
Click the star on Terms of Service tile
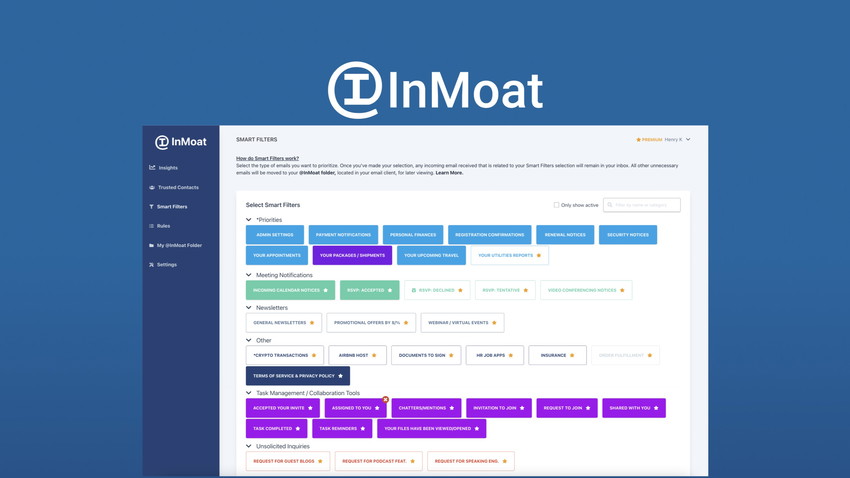pyautogui.click(x=340, y=376)
